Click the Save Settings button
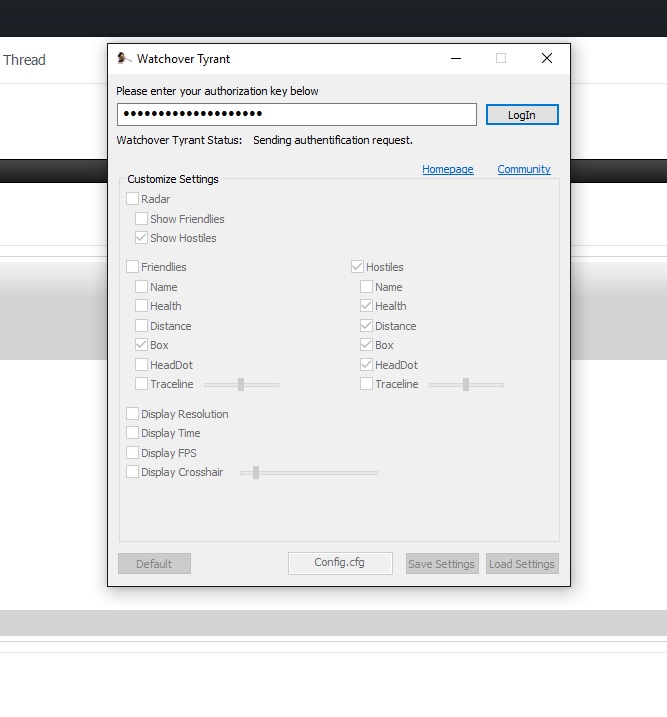This screenshot has width=667, height=717. pos(441,564)
